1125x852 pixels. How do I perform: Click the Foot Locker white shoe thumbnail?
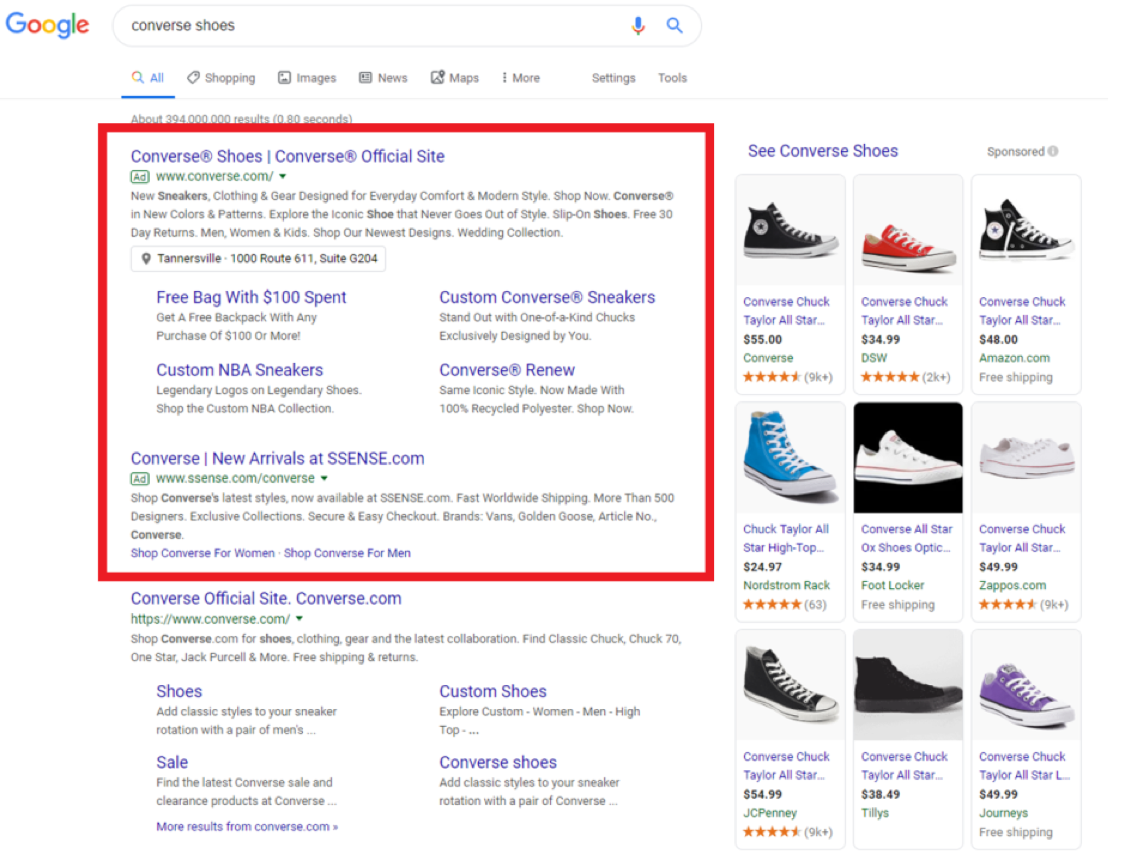click(908, 458)
